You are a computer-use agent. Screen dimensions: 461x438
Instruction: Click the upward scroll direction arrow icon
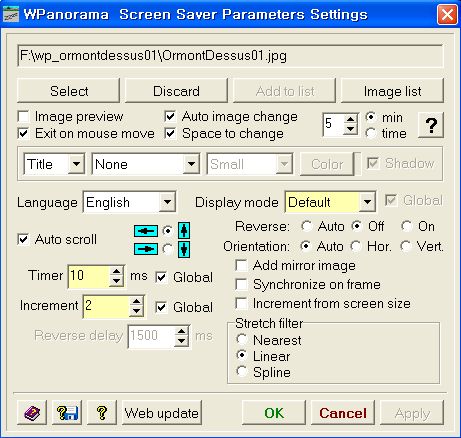point(184,231)
